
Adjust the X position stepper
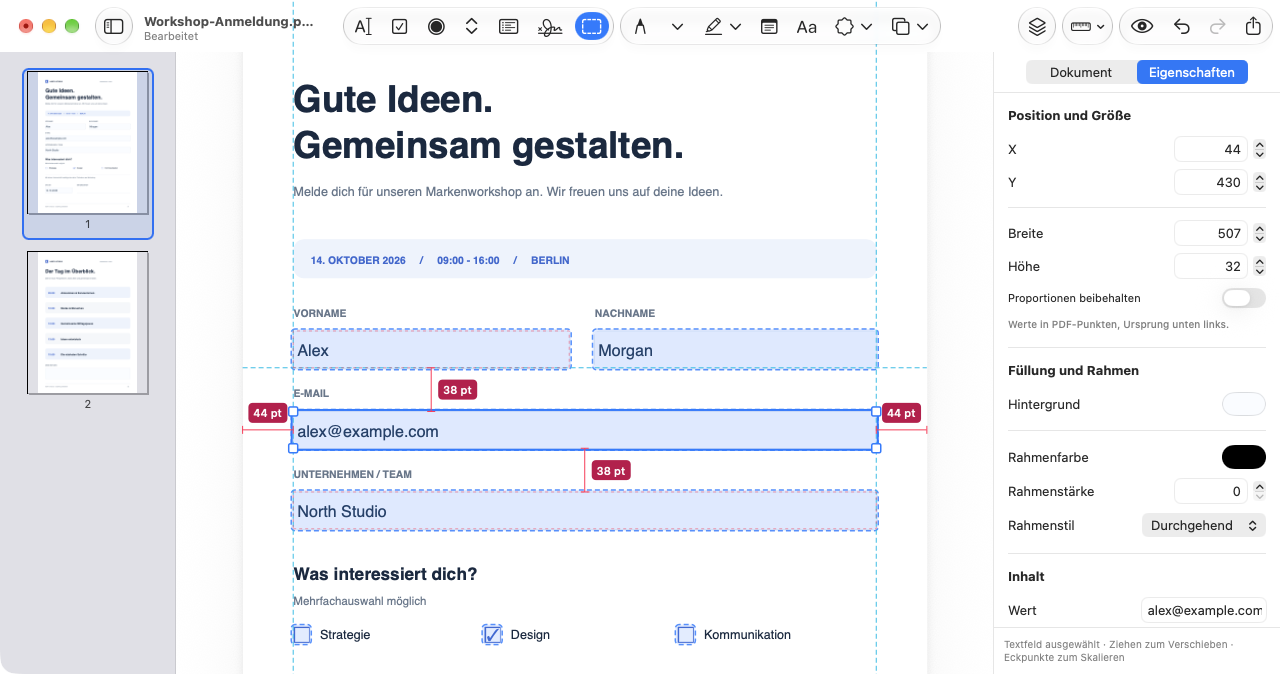pyautogui.click(x=1259, y=150)
